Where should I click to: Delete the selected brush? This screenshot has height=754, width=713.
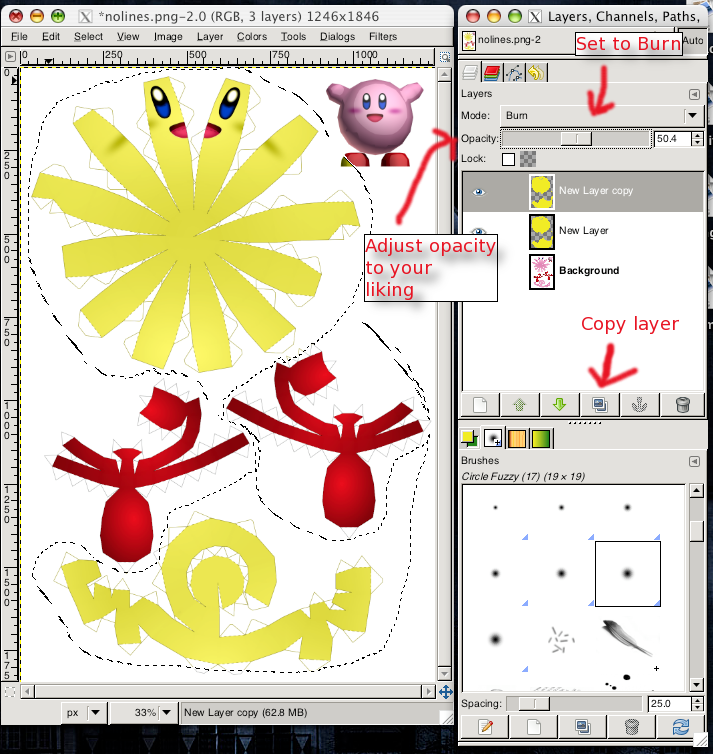[632, 726]
